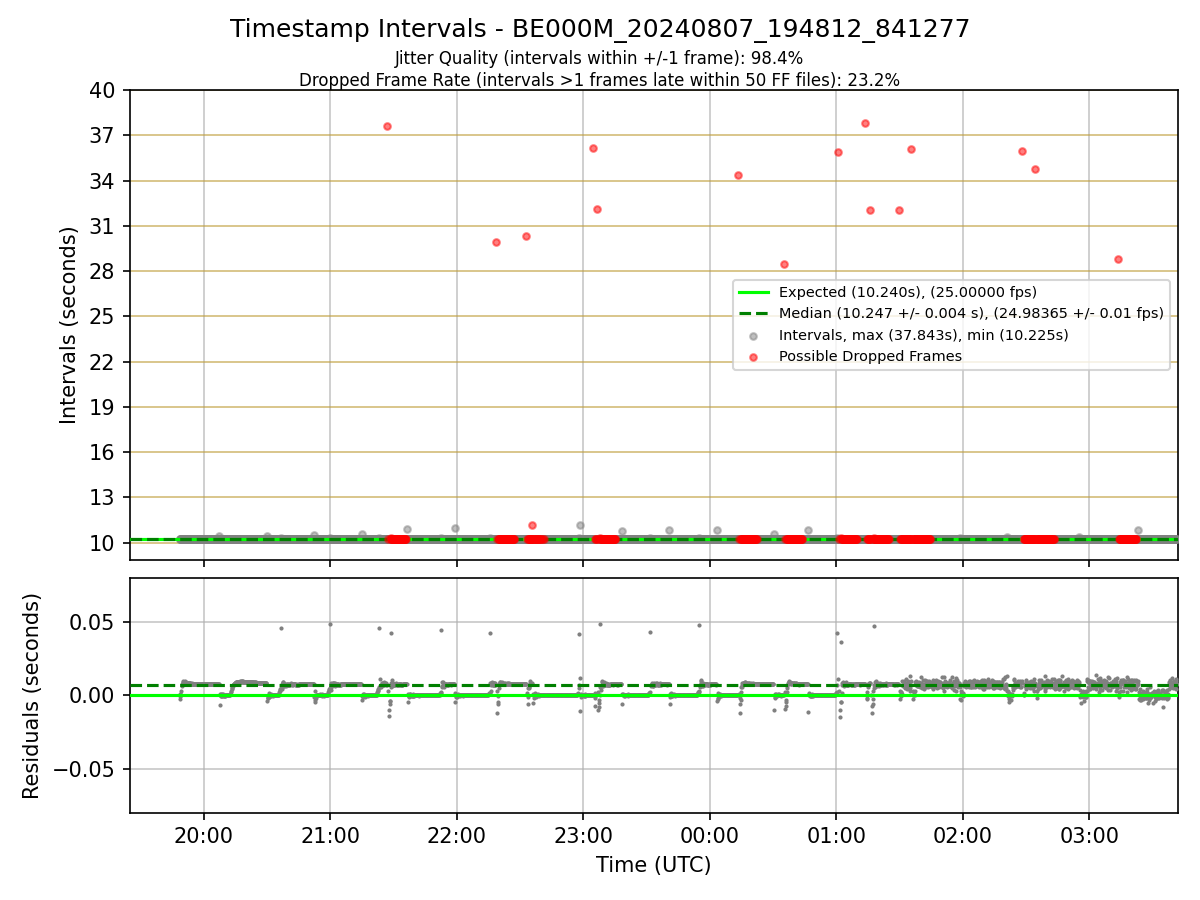Click the red marker icon in the legend

[x=753, y=357]
